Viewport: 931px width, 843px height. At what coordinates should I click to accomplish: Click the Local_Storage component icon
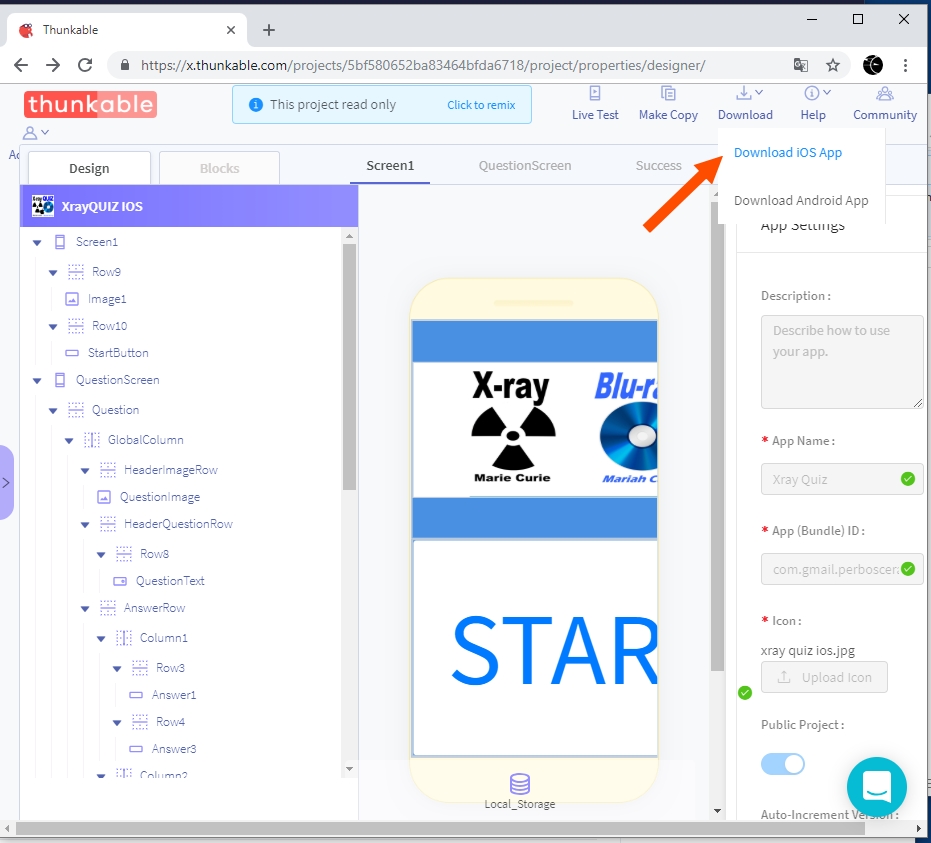(520, 784)
